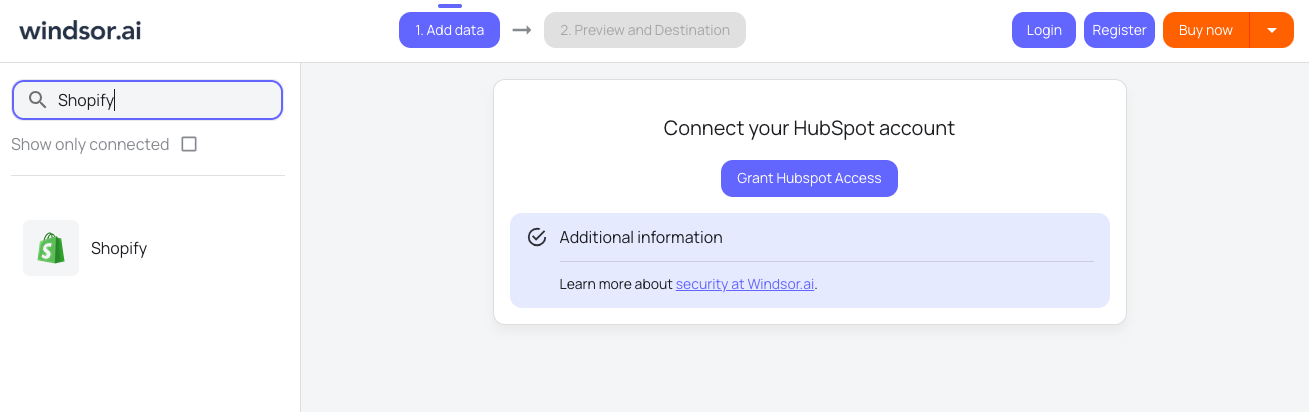Viewport: 1309px width, 412px height.
Task: Click the arrow between the two steps
Action: 522,30
